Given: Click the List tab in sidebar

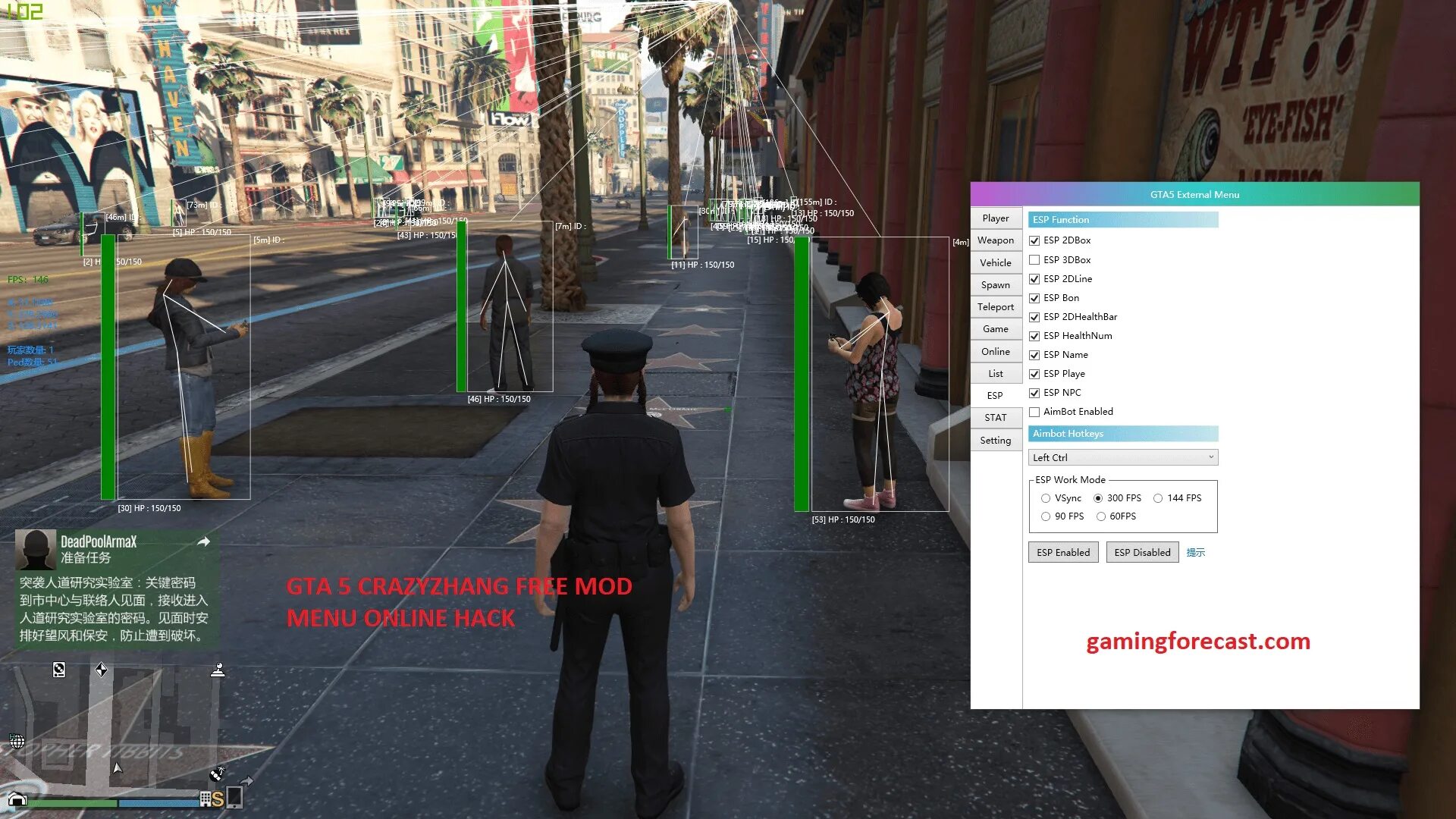Looking at the screenshot, I should point(995,373).
